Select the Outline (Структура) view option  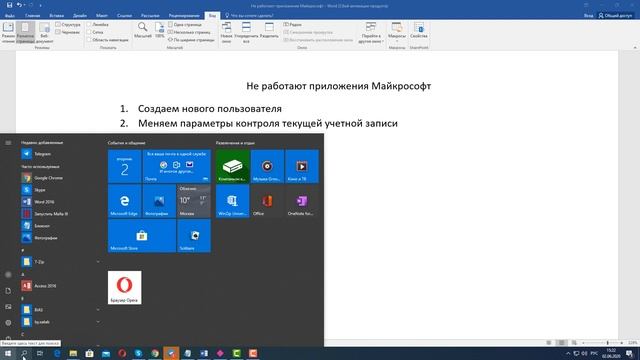68,24
